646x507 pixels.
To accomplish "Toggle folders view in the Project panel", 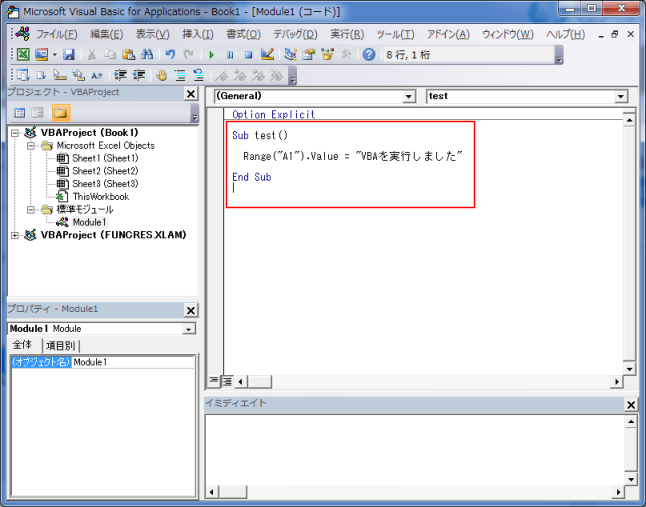I will pyautogui.click(x=61, y=113).
